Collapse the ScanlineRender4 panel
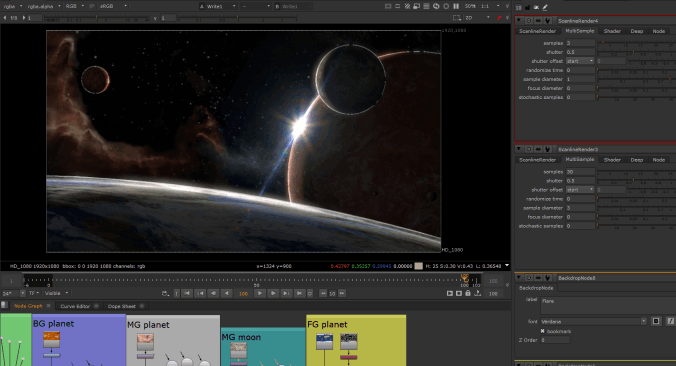The height and width of the screenshot is (366, 676). point(519,20)
